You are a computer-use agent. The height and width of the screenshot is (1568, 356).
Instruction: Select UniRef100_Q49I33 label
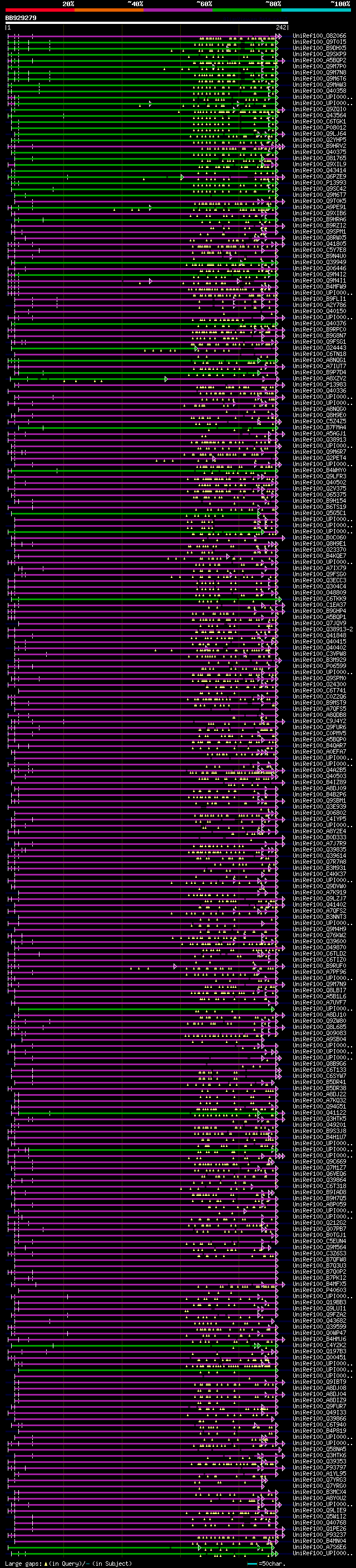[319, 1412]
